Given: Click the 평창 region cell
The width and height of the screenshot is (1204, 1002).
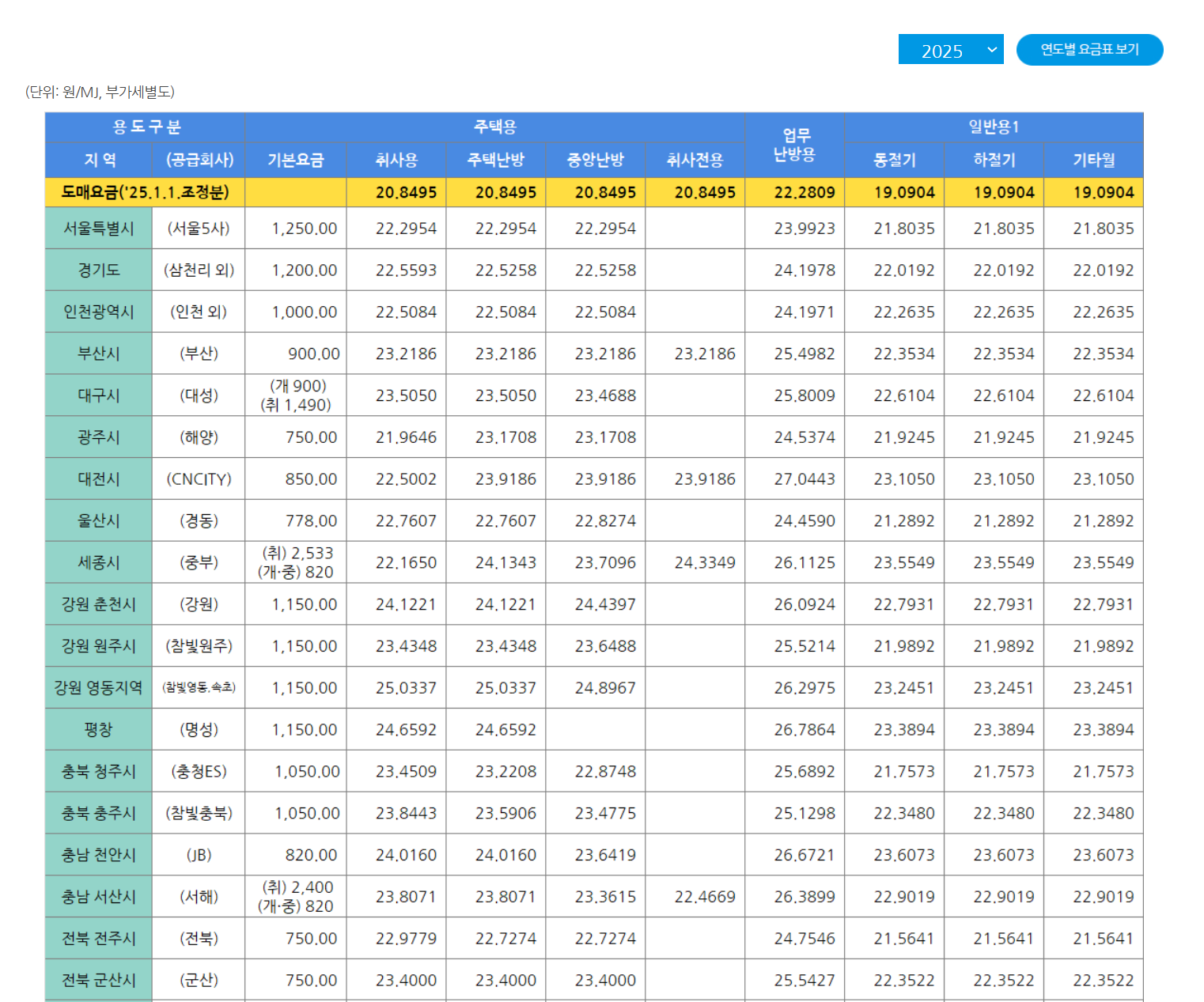Looking at the screenshot, I should pyautogui.click(x=99, y=730).
